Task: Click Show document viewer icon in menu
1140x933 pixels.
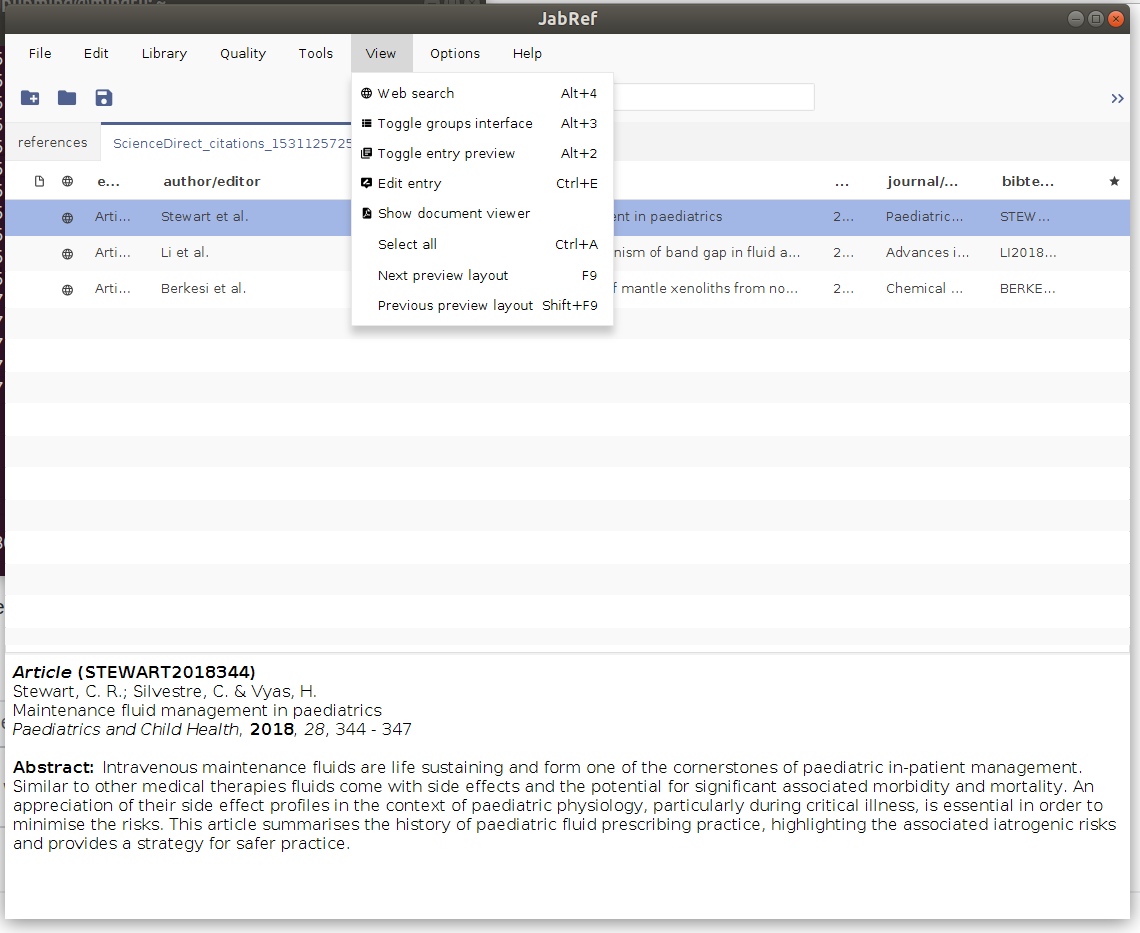Action: coord(366,213)
